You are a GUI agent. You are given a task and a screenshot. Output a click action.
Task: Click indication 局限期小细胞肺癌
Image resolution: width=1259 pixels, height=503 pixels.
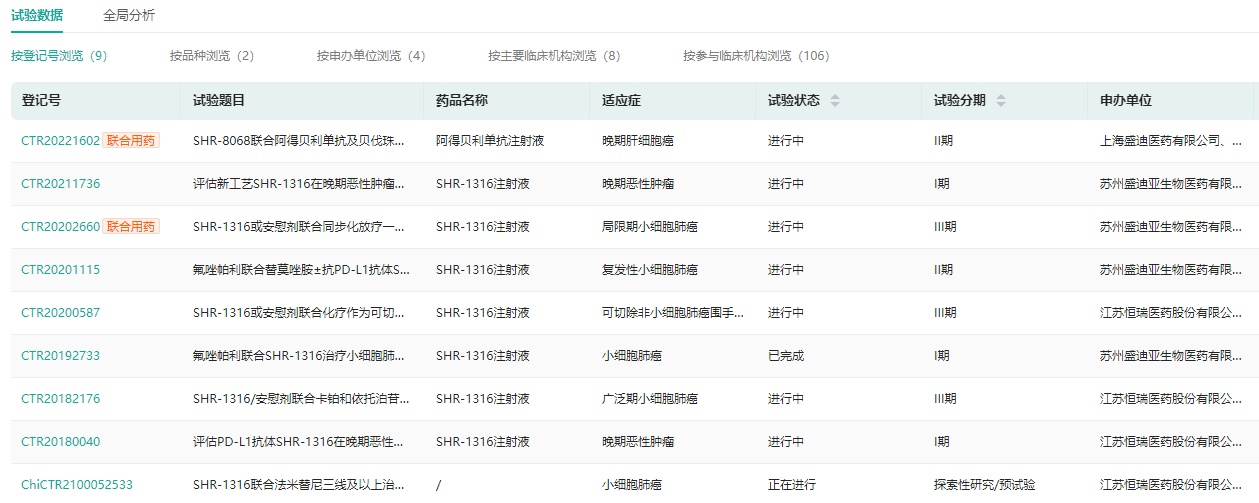[x=650, y=227]
